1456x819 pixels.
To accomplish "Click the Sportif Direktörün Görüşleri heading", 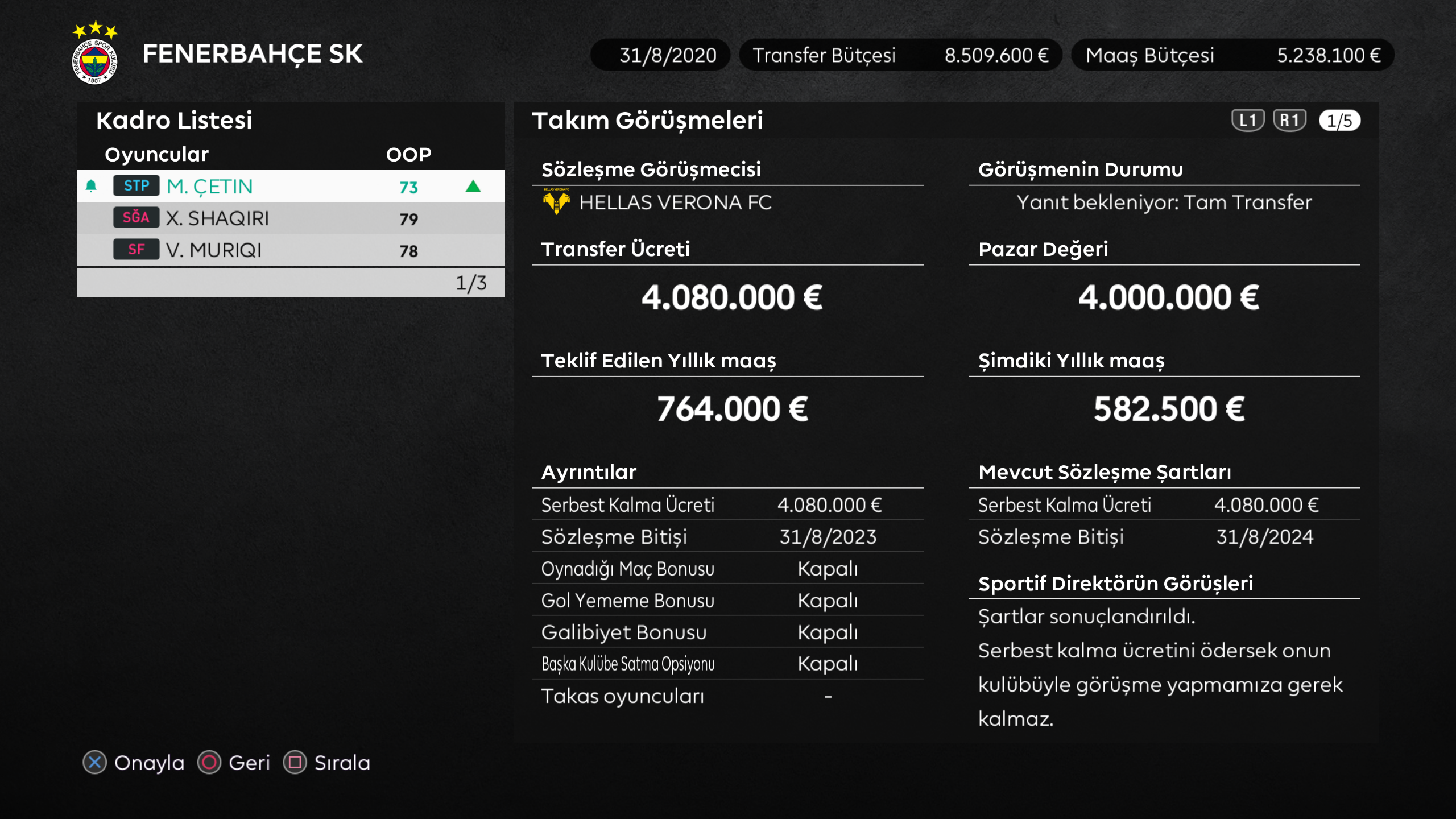I will click(1115, 584).
